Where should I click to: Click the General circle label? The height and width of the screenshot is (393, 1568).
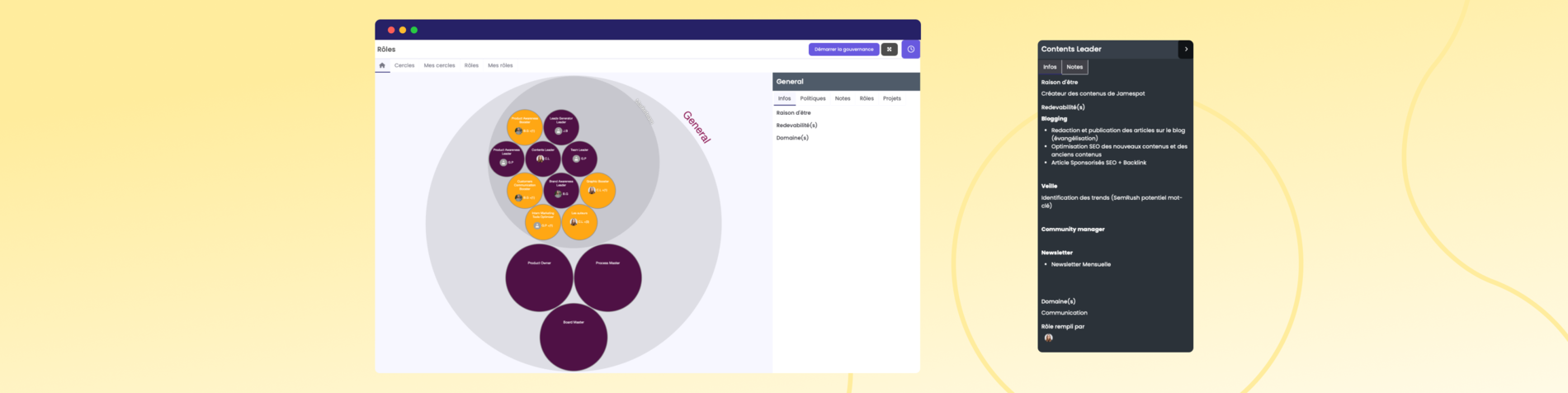tap(697, 127)
